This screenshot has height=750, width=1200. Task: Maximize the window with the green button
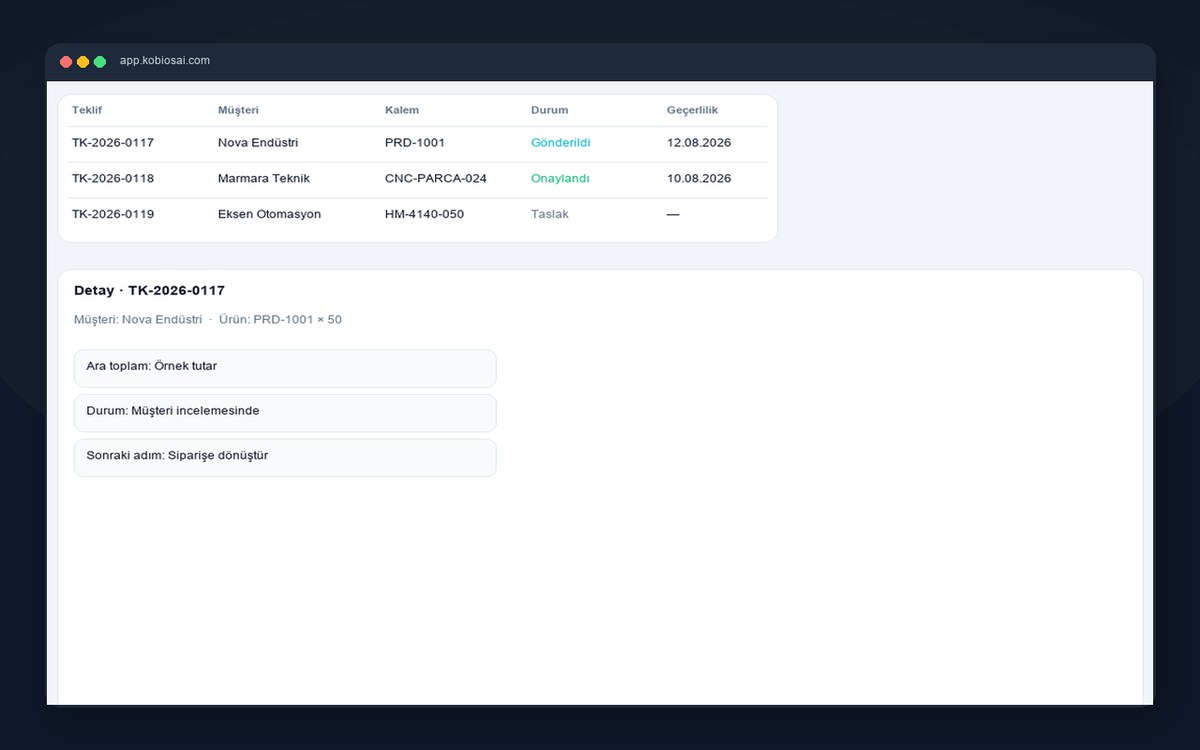point(100,62)
